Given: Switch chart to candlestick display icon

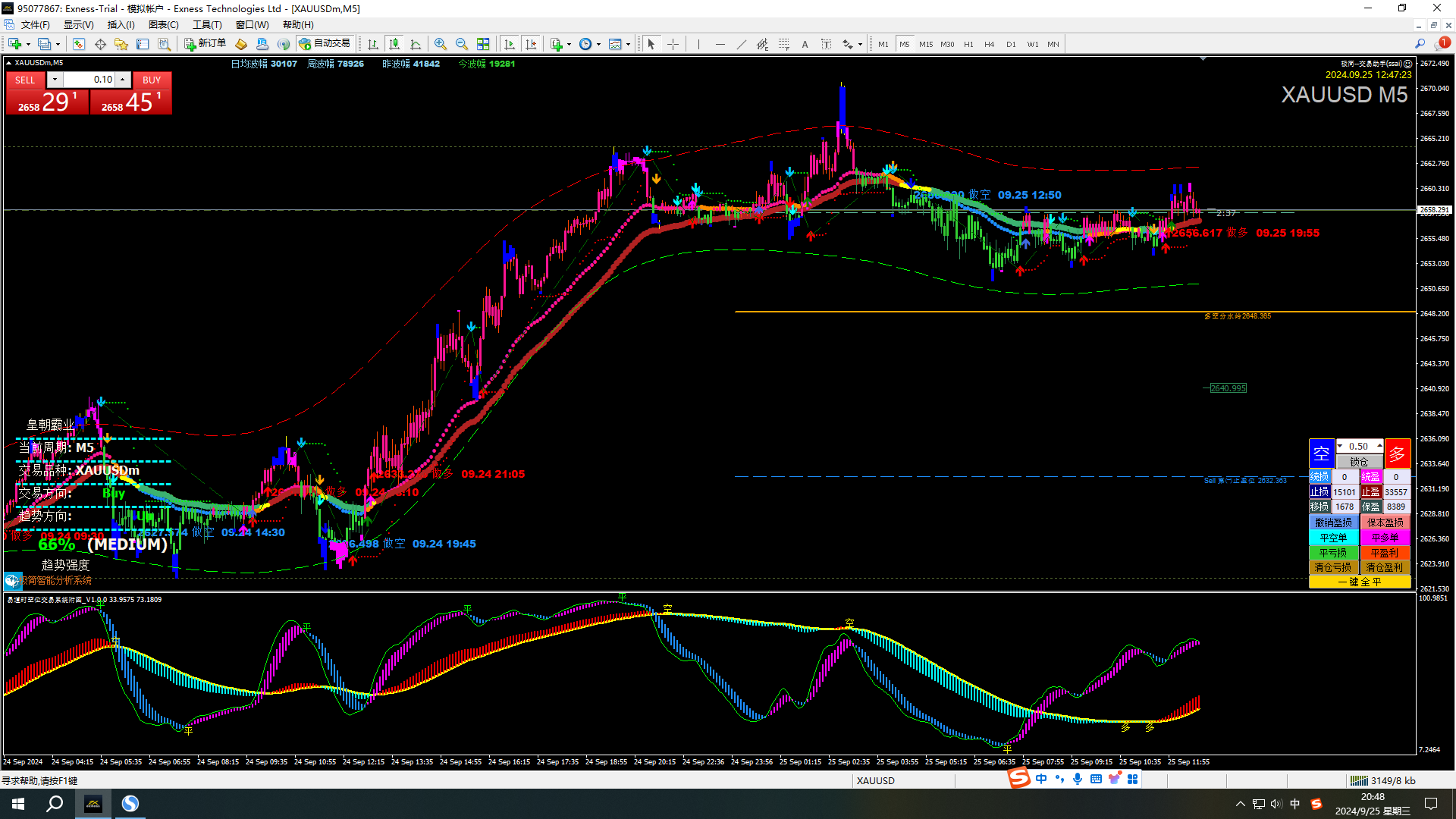Looking at the screenshot, I should pos(394,44).
